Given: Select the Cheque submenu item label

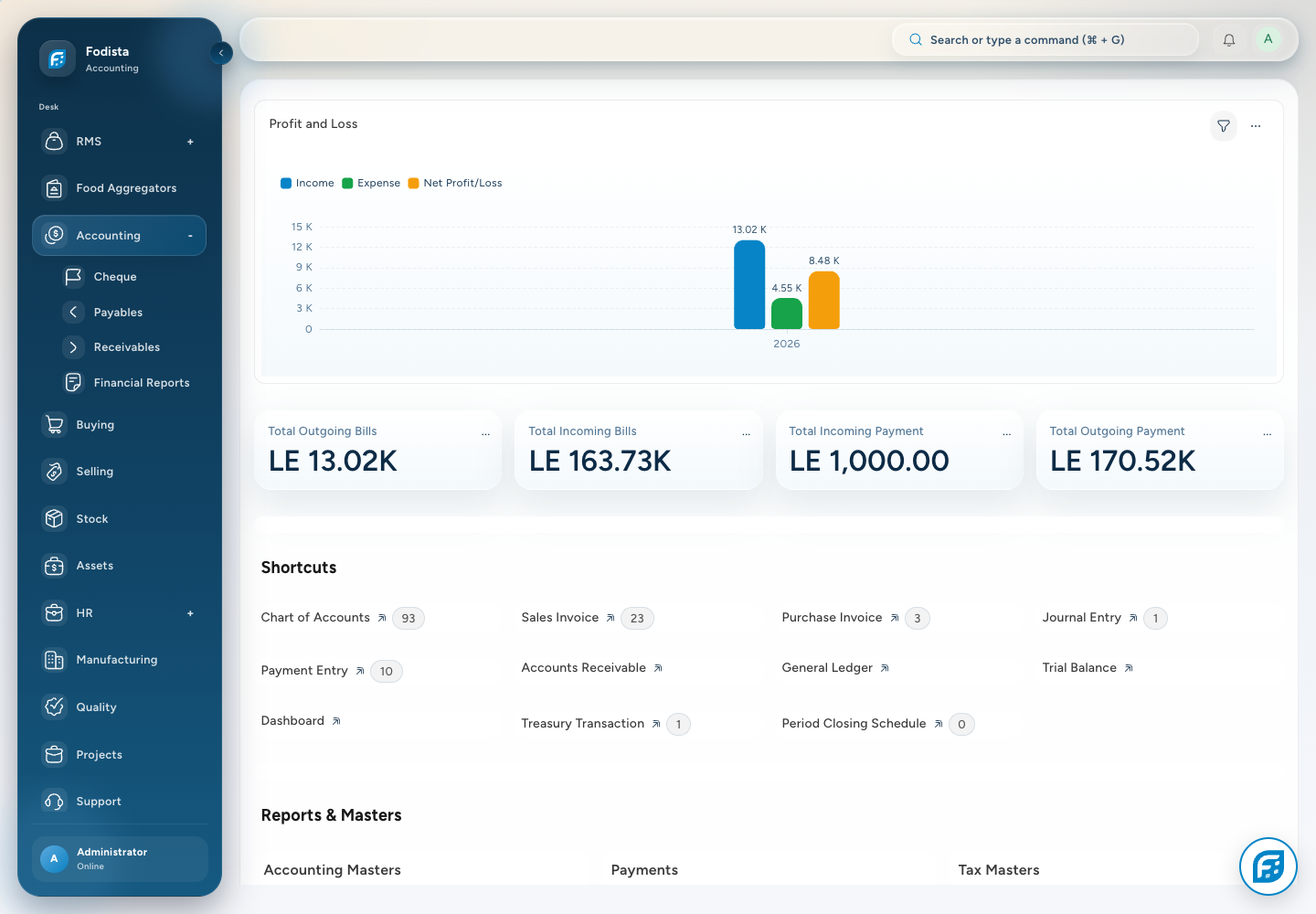Looking at the screenshot, I should [115, 277].
